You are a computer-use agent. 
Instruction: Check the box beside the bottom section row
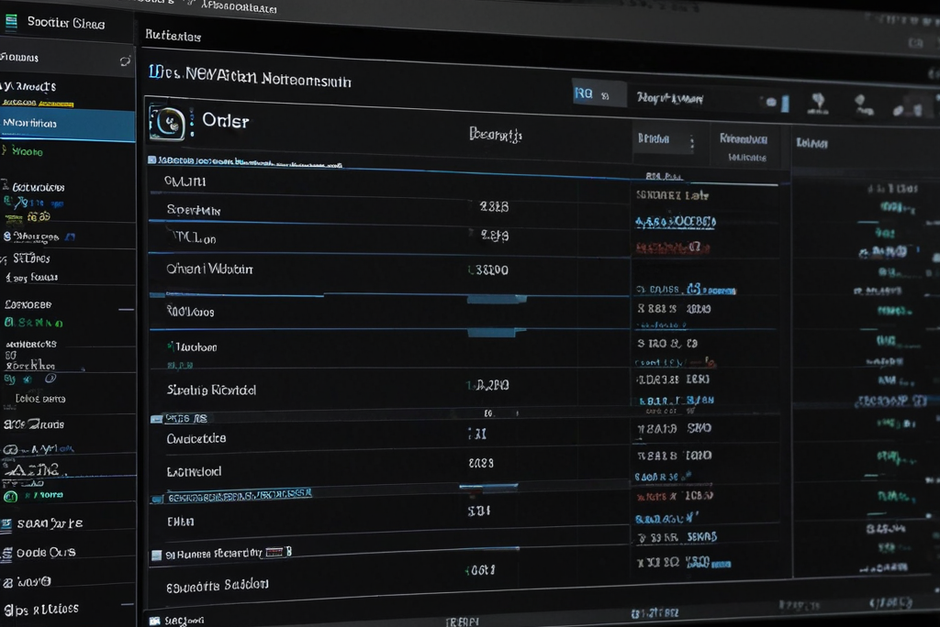pyautogui.click(x=156, y=555)
